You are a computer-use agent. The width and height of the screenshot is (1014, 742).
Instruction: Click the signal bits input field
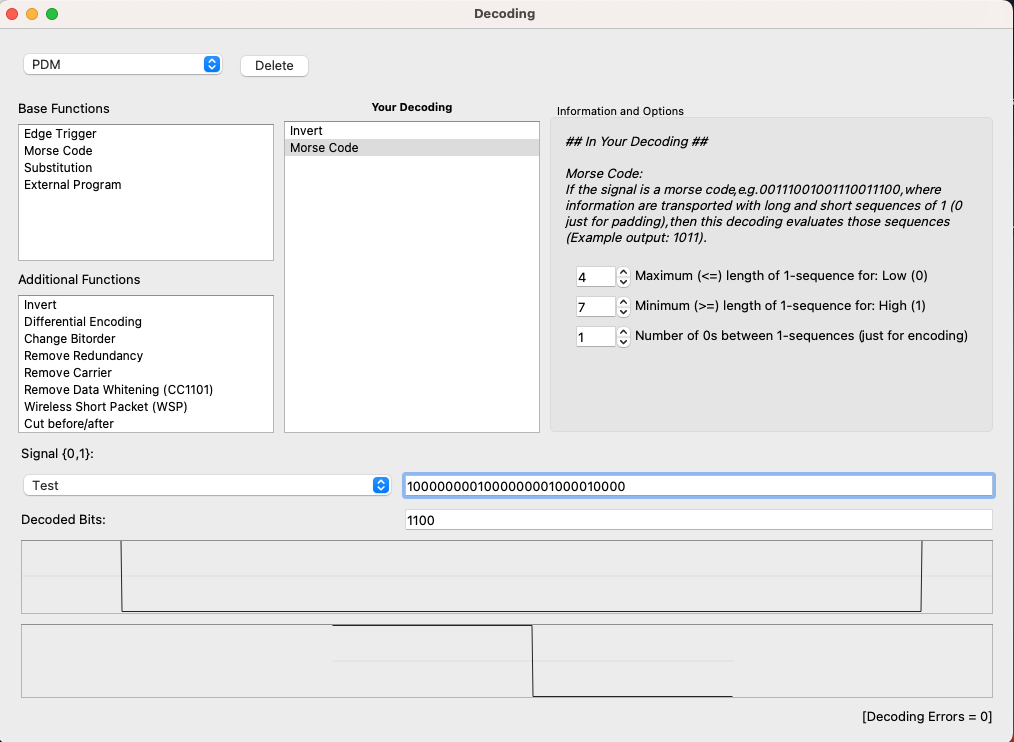pos(697,486)
